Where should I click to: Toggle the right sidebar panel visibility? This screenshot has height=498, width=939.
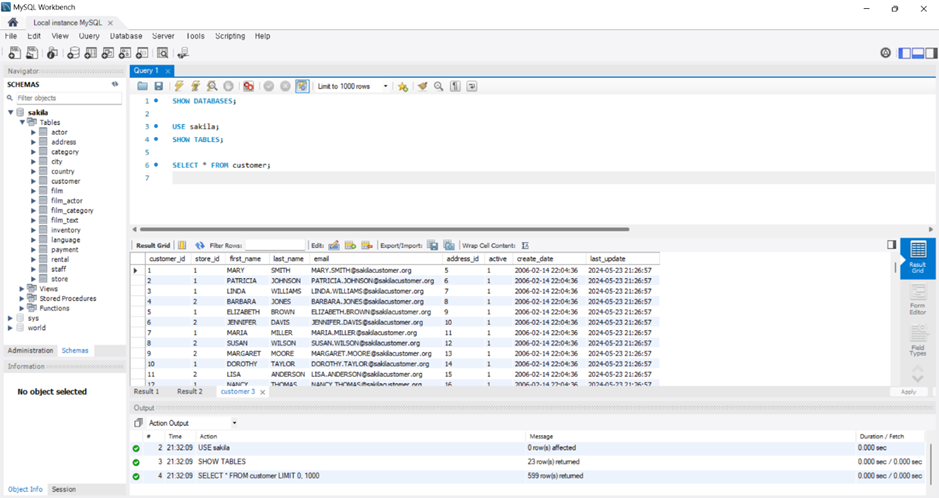(931, 53)
